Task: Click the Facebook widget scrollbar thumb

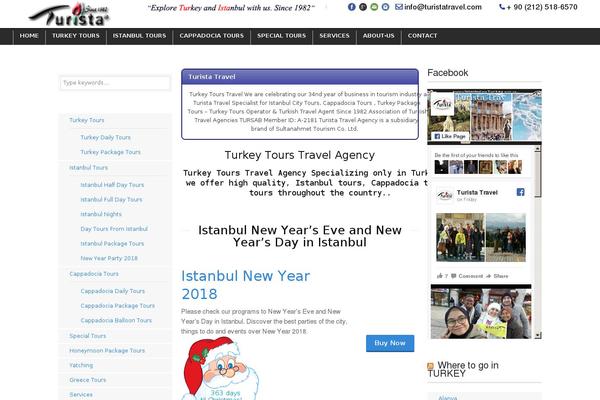Action: pos(538,174)
